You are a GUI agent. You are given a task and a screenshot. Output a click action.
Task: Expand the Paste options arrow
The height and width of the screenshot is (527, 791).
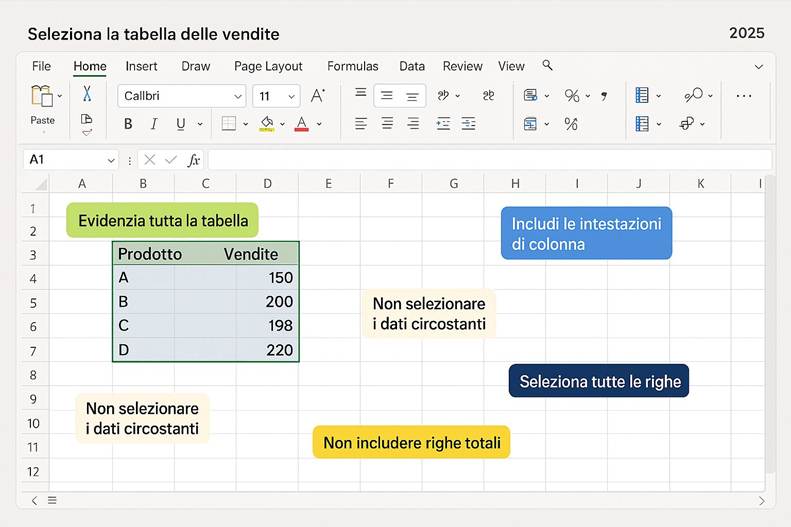tap(60, 96)
